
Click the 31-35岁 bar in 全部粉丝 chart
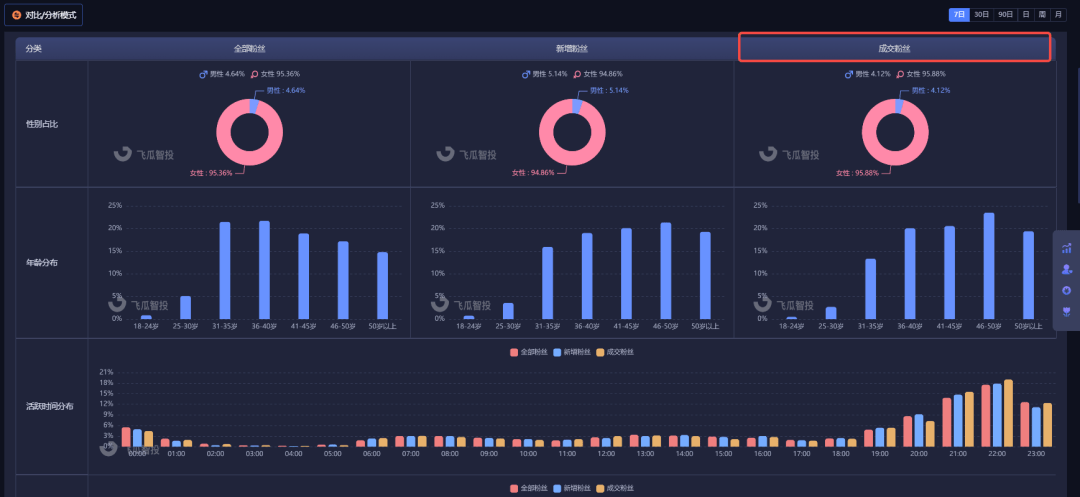pos(225,271)
